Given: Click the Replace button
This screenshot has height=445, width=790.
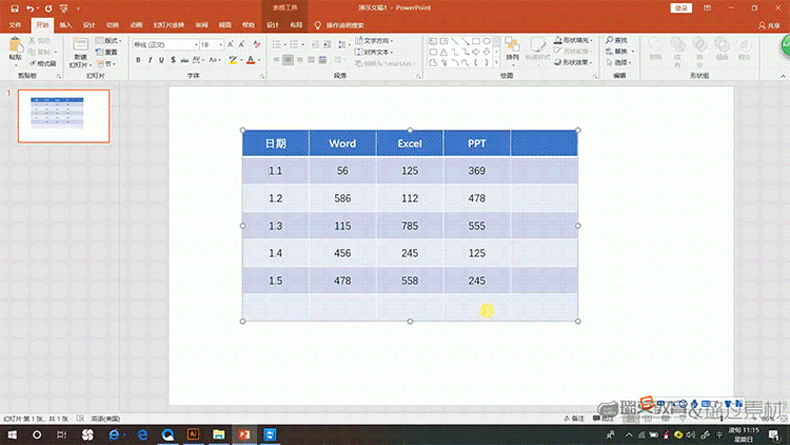Looking at the screenshot, I should tap(620, 51).
